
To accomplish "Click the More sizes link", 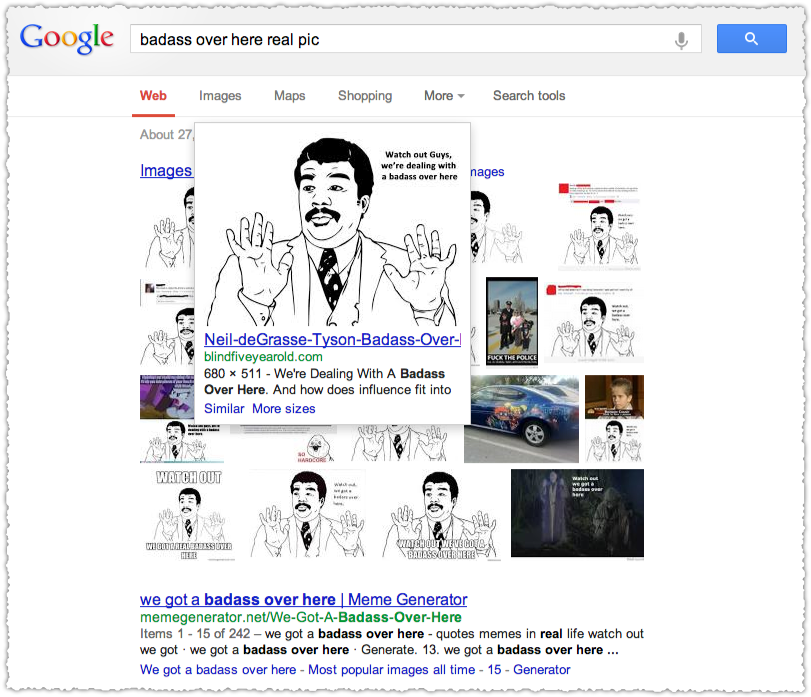I will point(283,408).
